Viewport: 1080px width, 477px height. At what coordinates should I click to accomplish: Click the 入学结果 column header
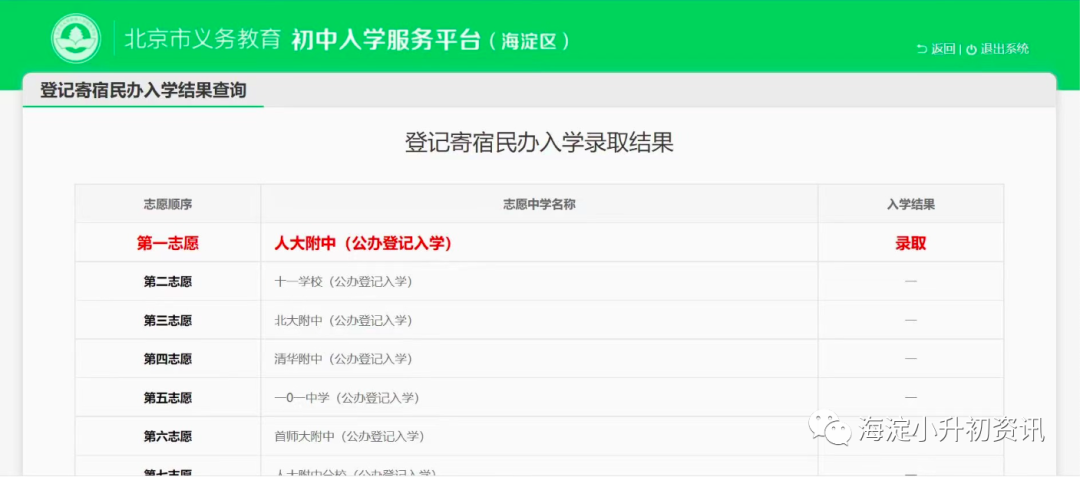coord(911,204)
